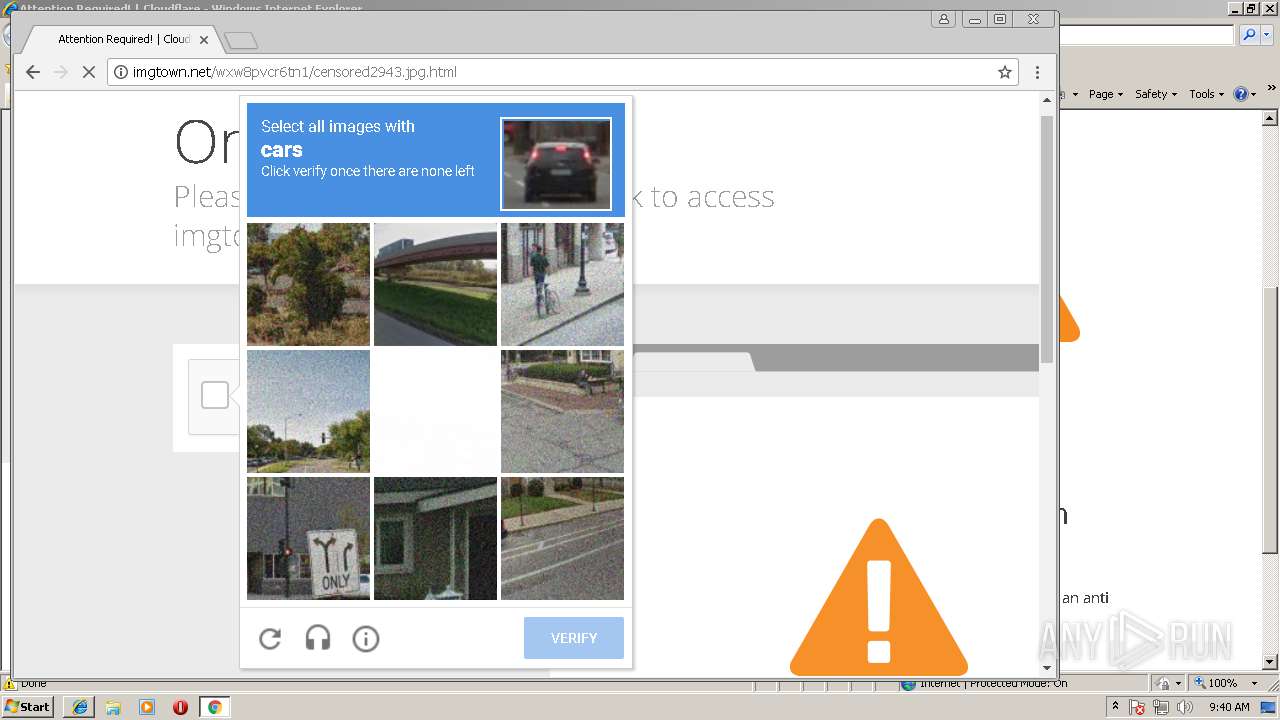Viewport: 1280px width, 720px height.
Task: Restore down the Chrome window
Action: point(1000,19)
